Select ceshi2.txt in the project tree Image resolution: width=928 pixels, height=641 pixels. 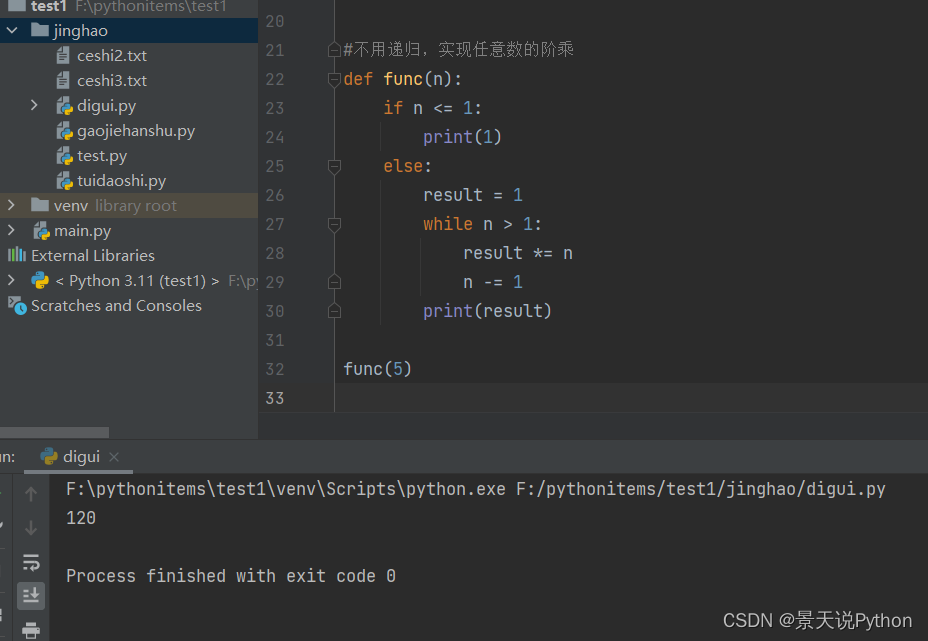click(112, 56)
